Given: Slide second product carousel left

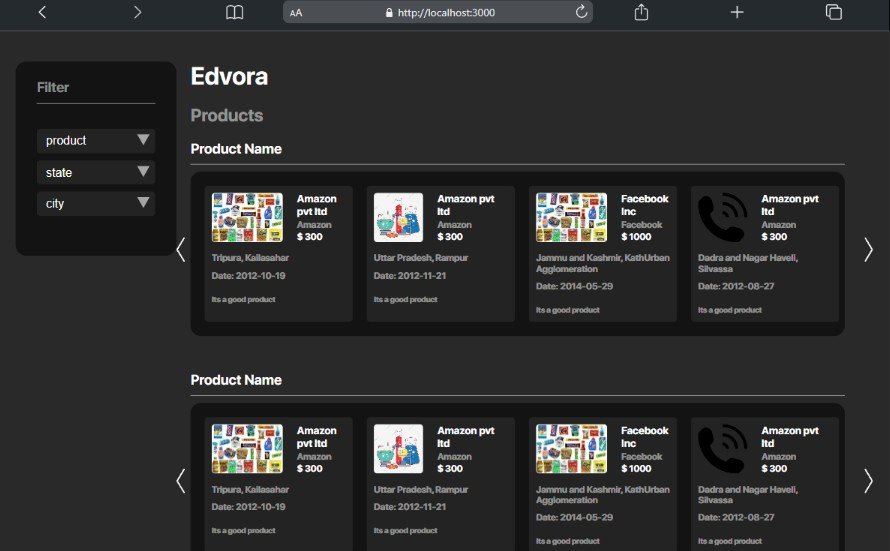Looking at the screenshot, I should [180, 481].
